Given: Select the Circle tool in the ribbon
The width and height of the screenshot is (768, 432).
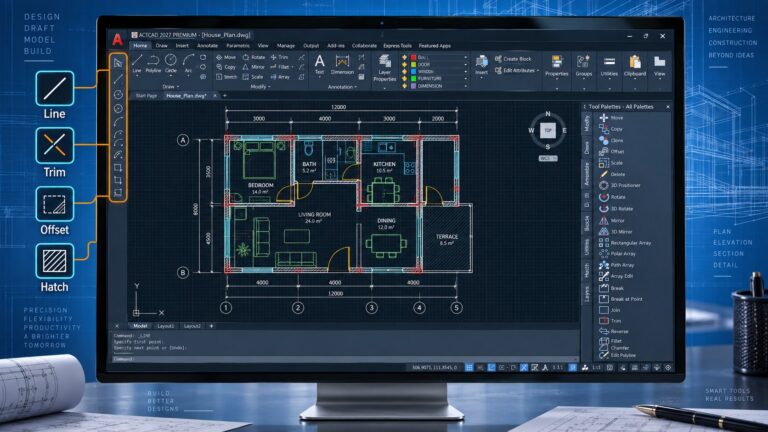Looking at the screenshot, I should tap(170, 64).
